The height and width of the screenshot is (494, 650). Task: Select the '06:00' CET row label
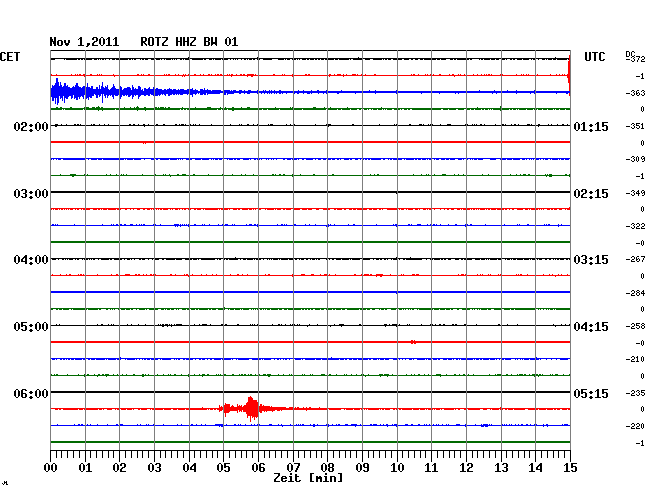31,393
